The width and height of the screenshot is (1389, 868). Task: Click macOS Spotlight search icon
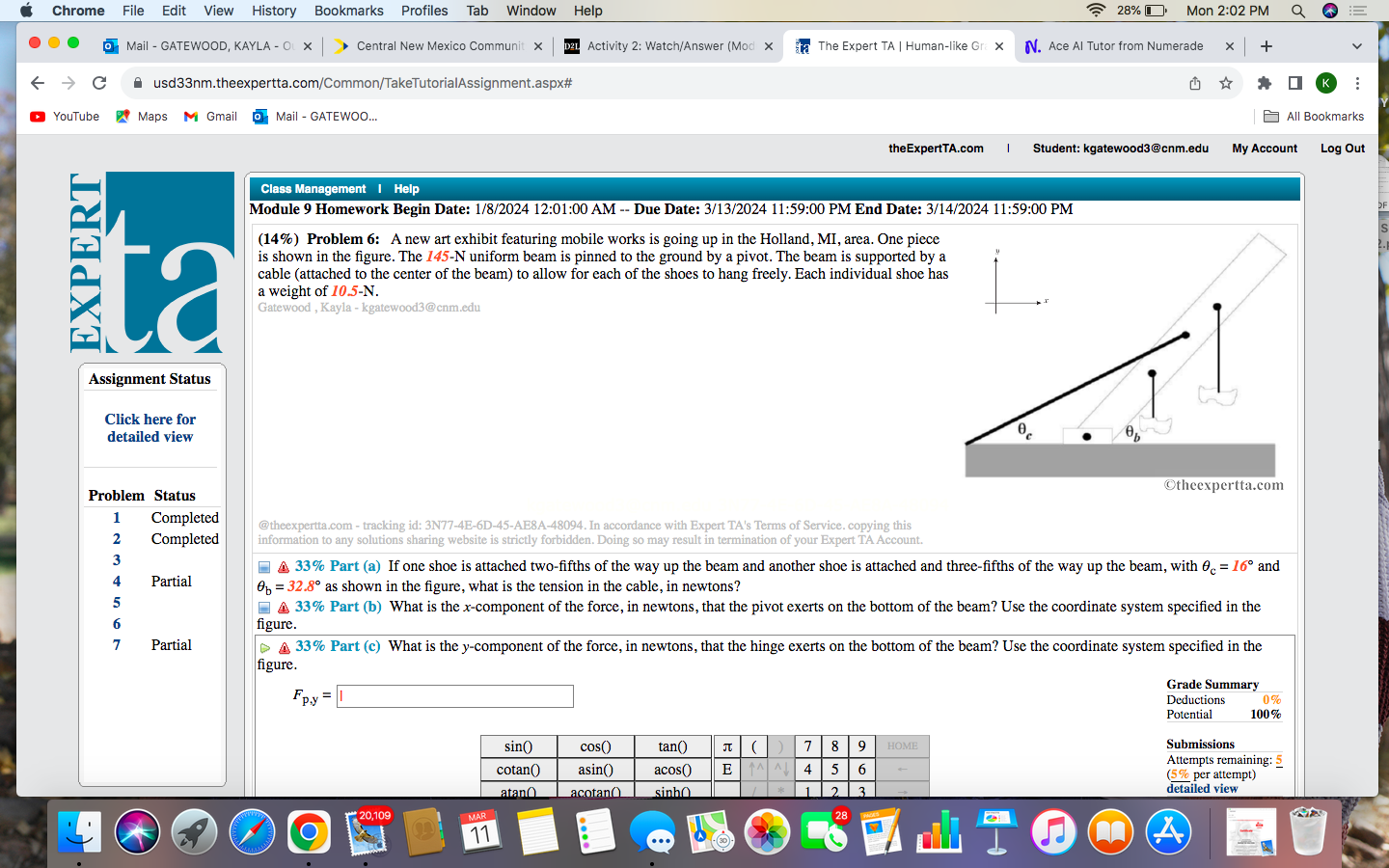(x=1298, y=11)
